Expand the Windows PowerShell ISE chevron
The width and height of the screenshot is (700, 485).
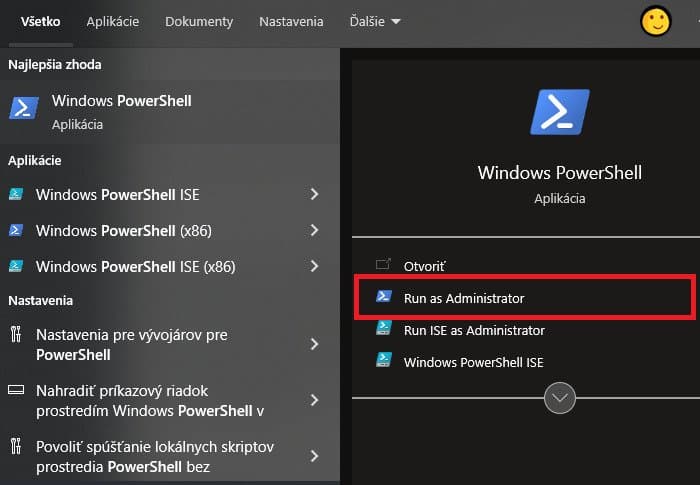[314, 194]
